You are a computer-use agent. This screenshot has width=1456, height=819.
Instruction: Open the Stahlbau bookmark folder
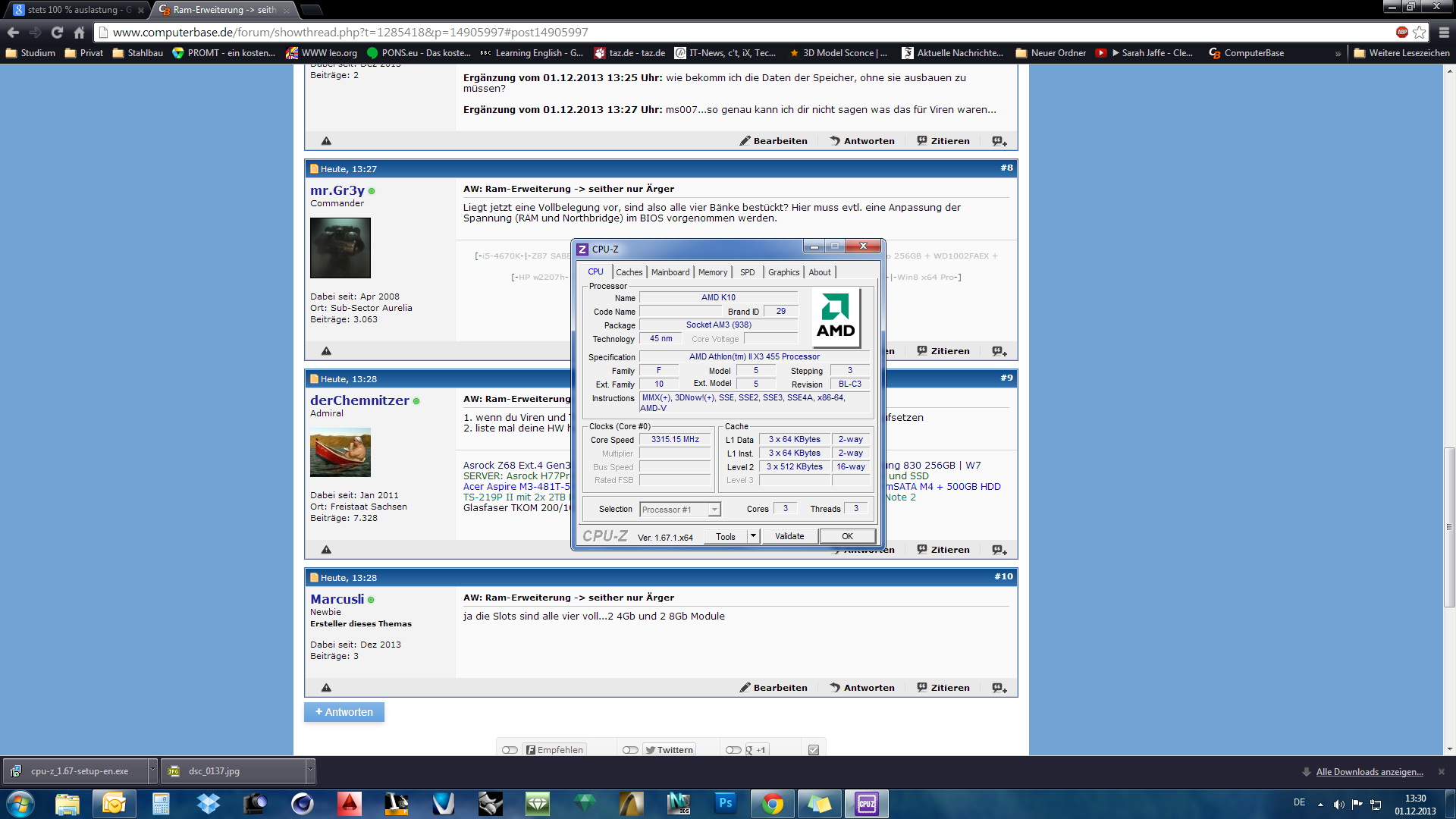coord(137,53)
